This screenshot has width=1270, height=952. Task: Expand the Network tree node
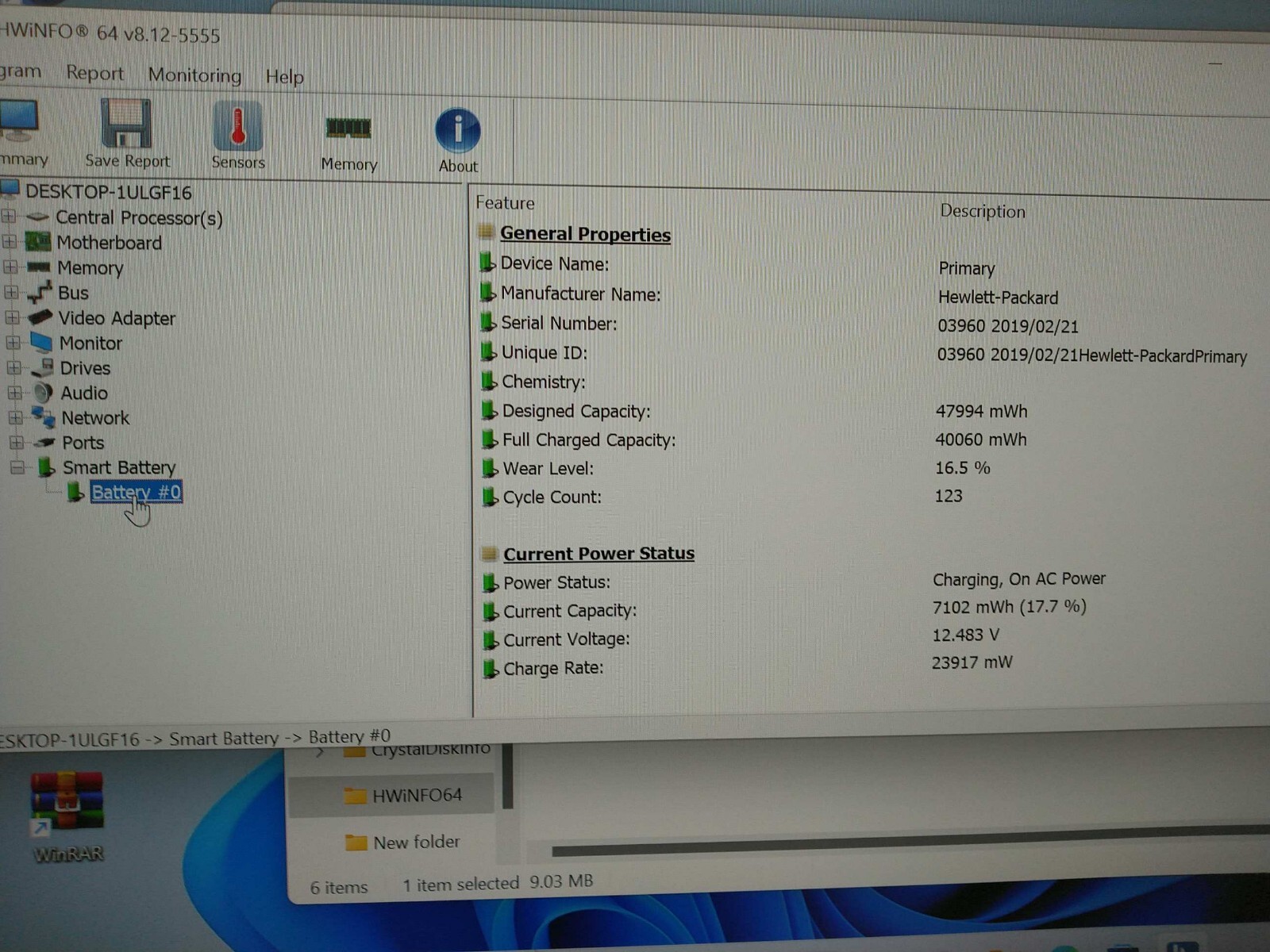click(x=15, y=416)
